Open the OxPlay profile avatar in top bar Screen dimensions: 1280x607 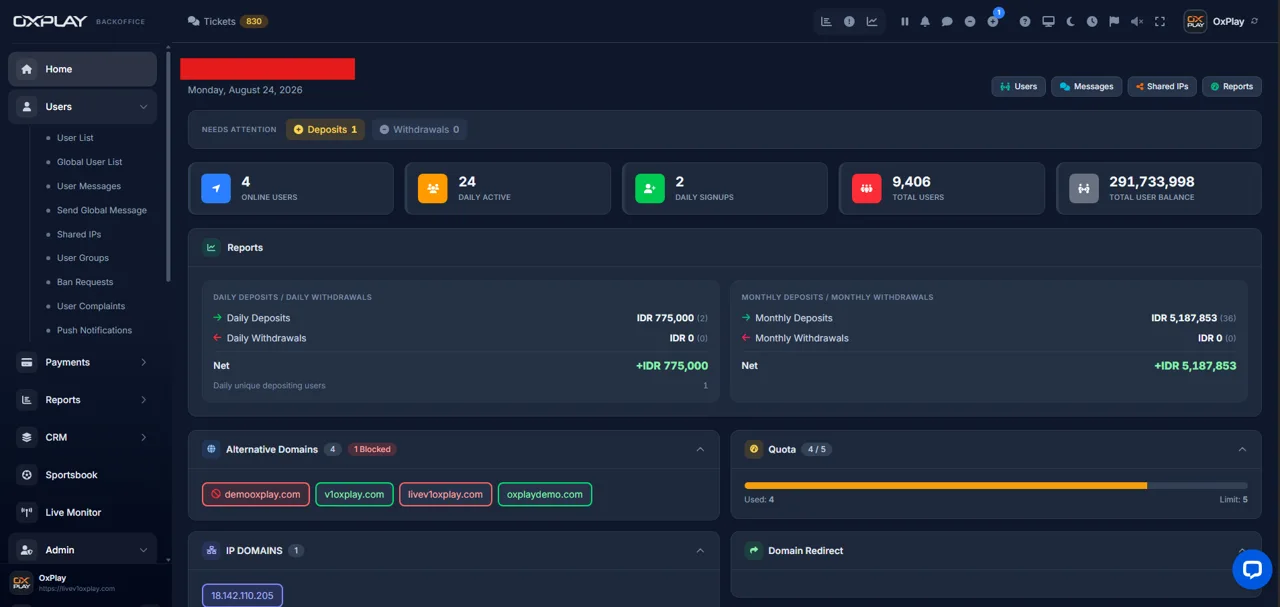tap(1195, 21)
